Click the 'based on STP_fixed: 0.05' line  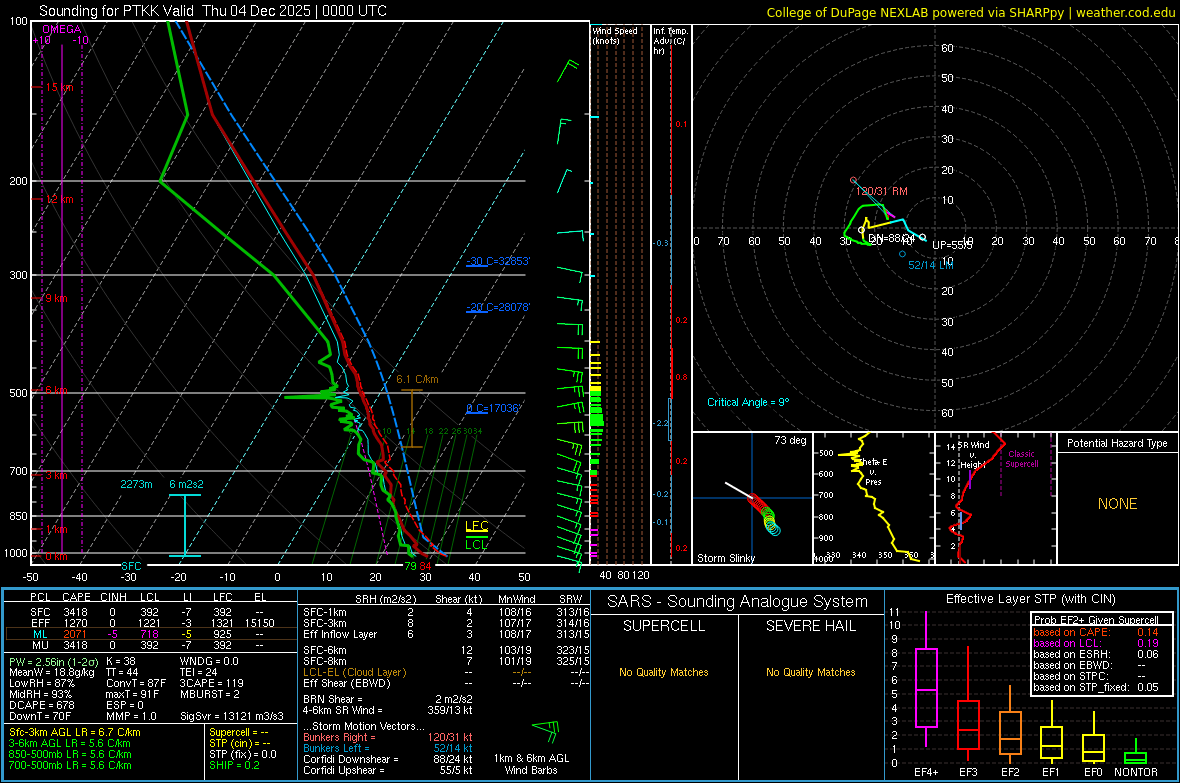coord(1096,687)
